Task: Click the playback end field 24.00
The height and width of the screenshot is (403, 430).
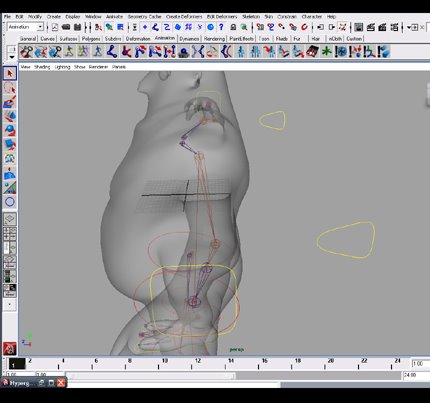Action: (x=416, y=375)
